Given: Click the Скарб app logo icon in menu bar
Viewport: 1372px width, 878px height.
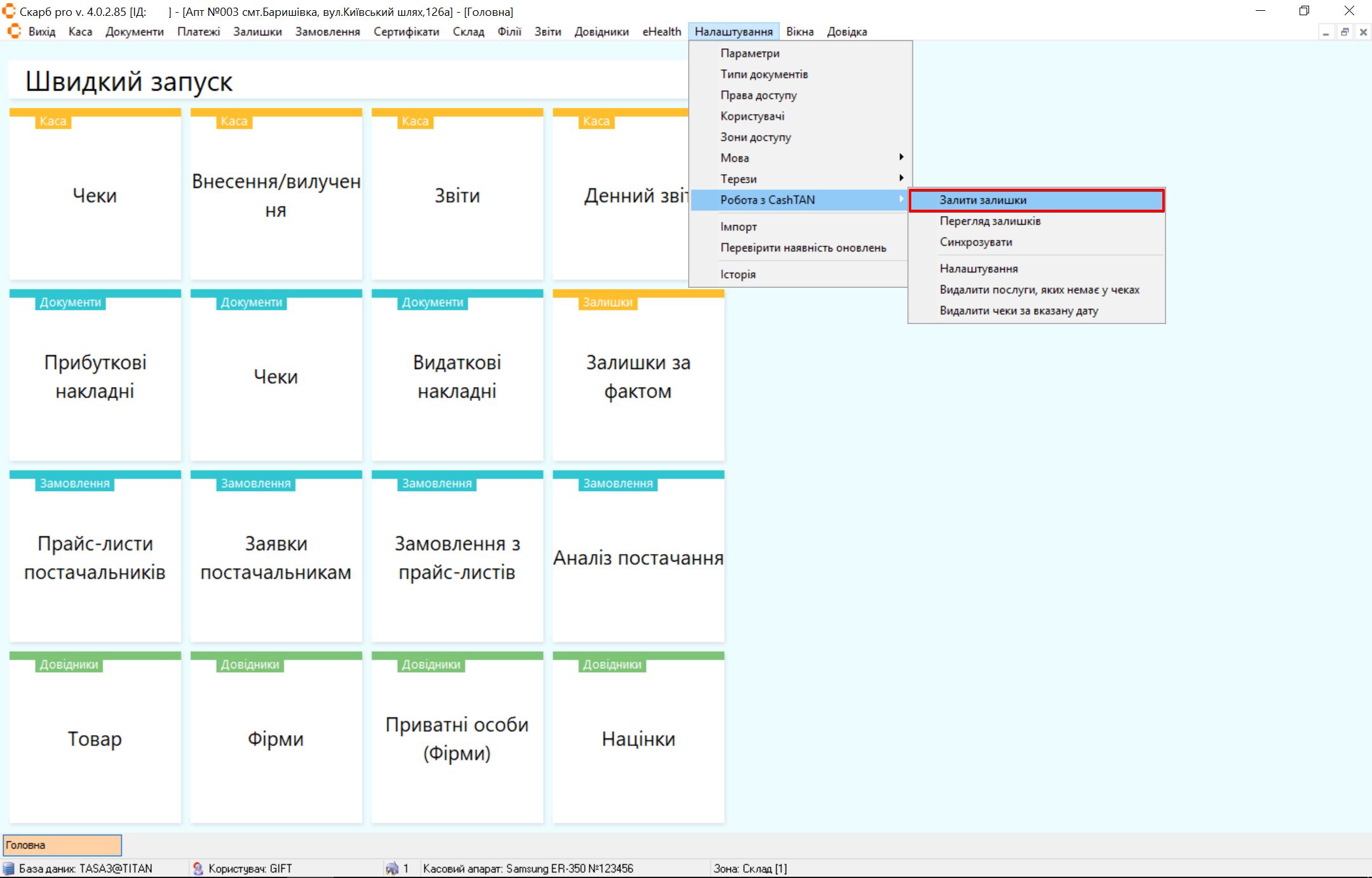Looking at the screenshot, I should pos(14,31).
